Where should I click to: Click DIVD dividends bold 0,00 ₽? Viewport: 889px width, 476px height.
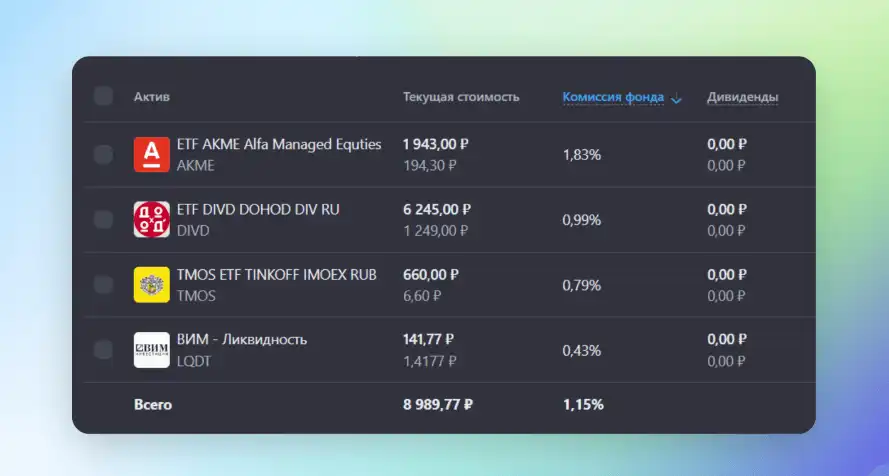click(727, 210)
